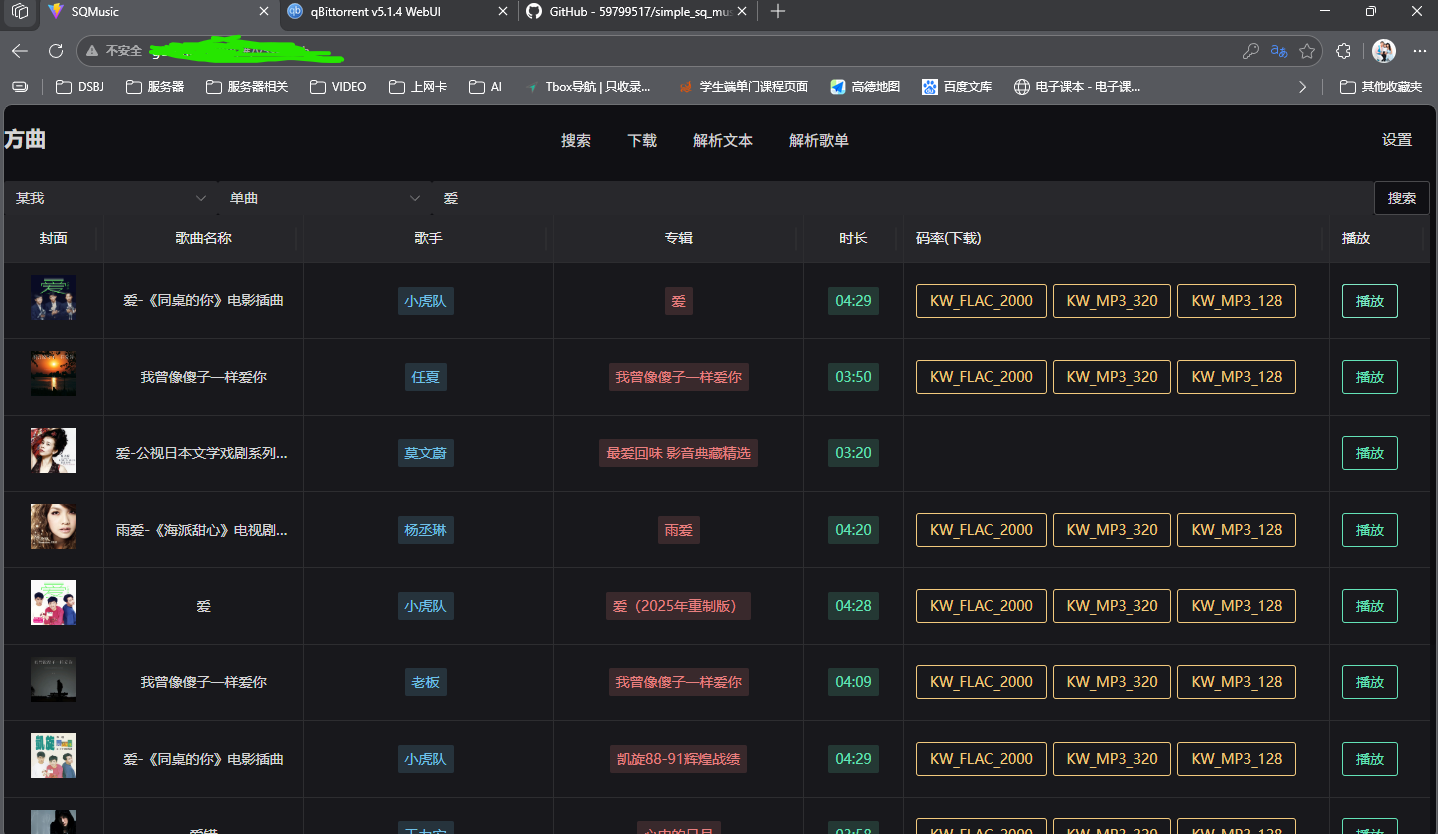Open the 高德地图 bookmark icon

[837, 86]
